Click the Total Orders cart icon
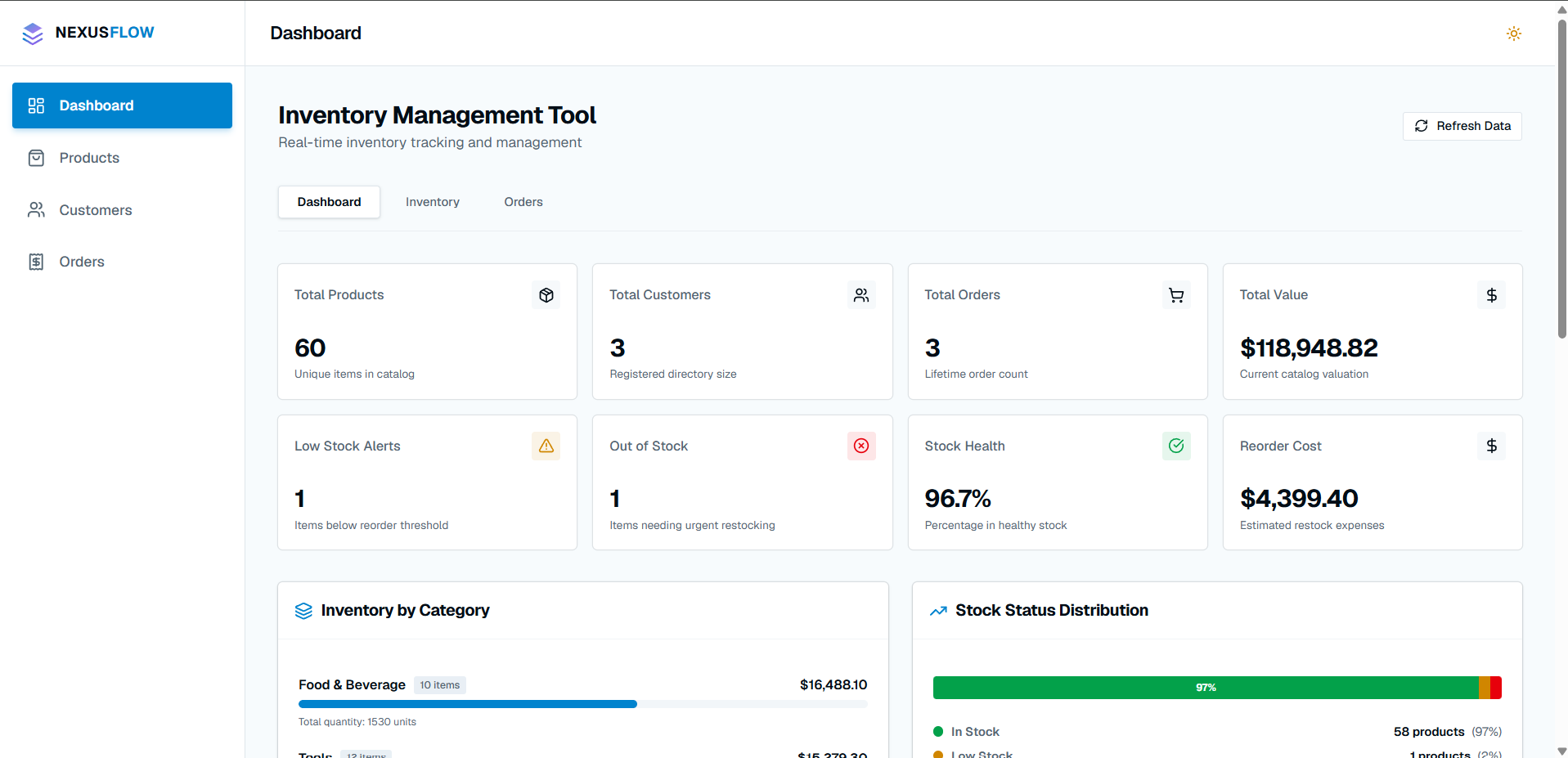Image resolution: width=1568 pixels, height=758 pixels. [x=1176, y=295]
